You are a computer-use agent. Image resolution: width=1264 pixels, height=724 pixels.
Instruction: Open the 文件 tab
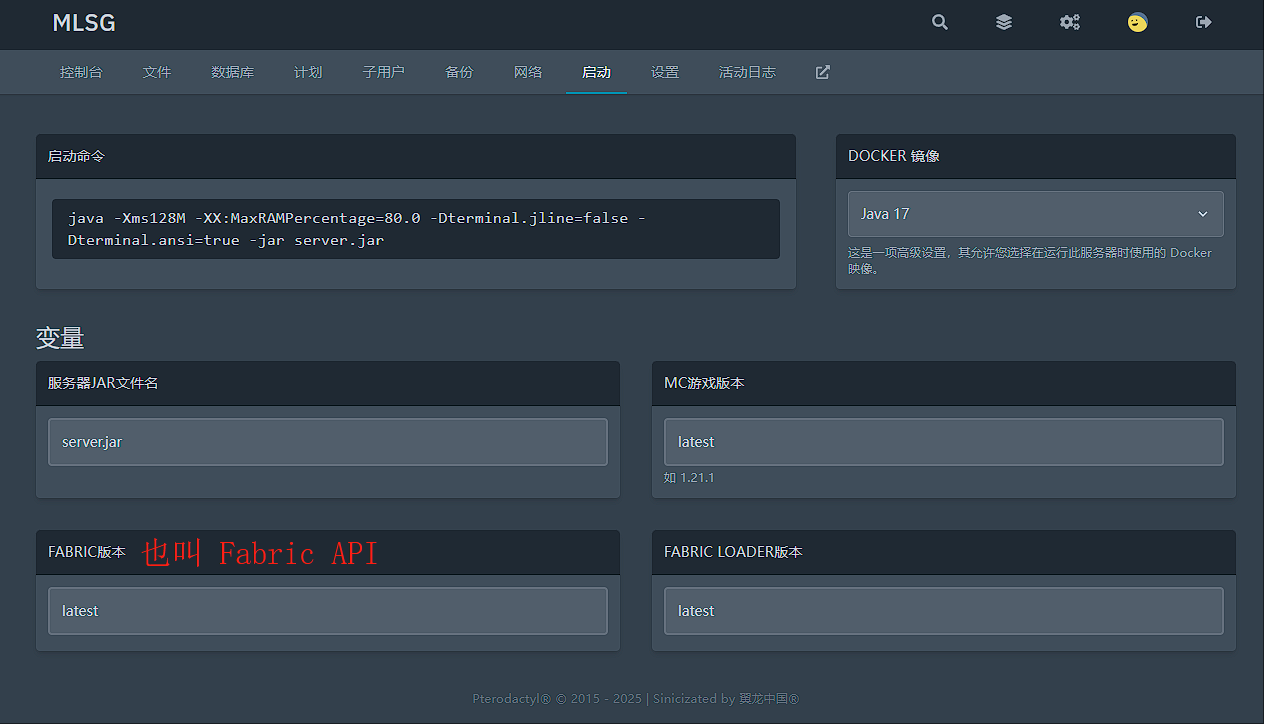tap(157, 72)
